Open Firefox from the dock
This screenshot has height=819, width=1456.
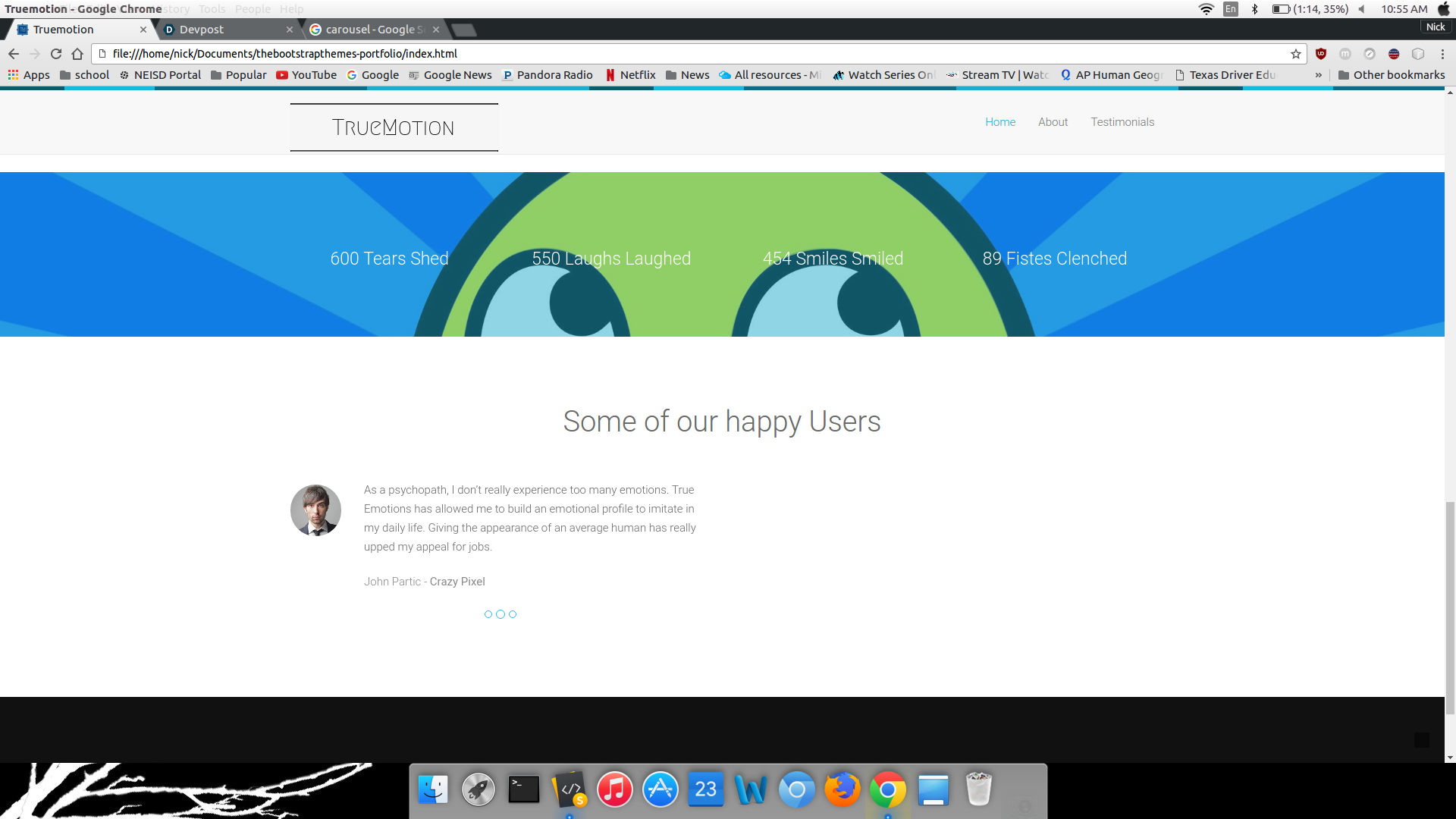tap(842, 789)
